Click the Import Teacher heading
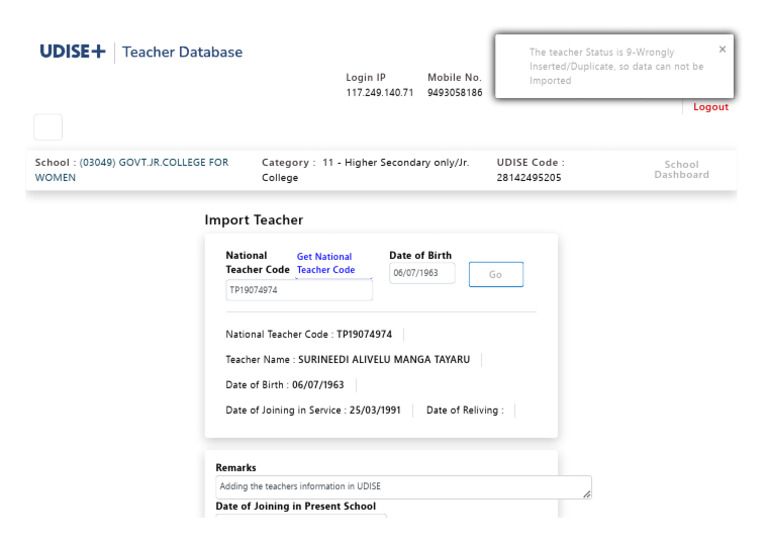 pos(254,220)
